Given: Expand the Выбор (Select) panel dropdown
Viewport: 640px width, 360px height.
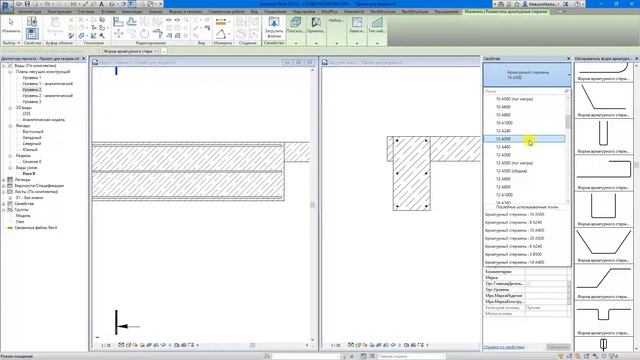Looking at the screenshot, I should 11,43.
